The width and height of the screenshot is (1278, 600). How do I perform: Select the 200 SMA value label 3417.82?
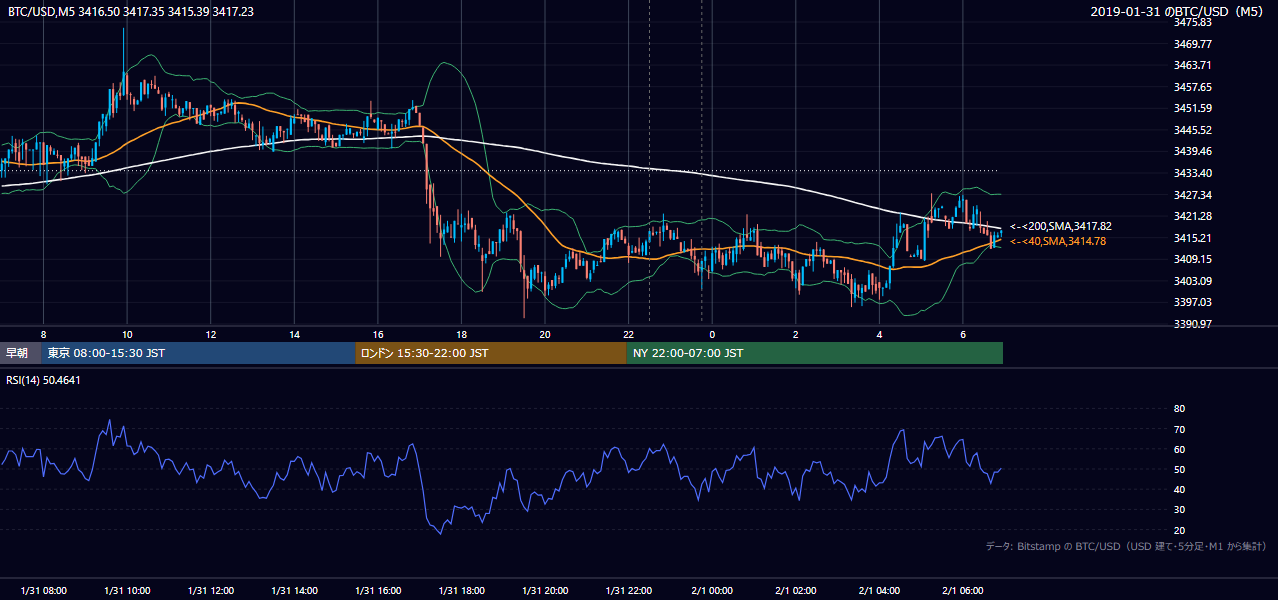point(1061,227)
